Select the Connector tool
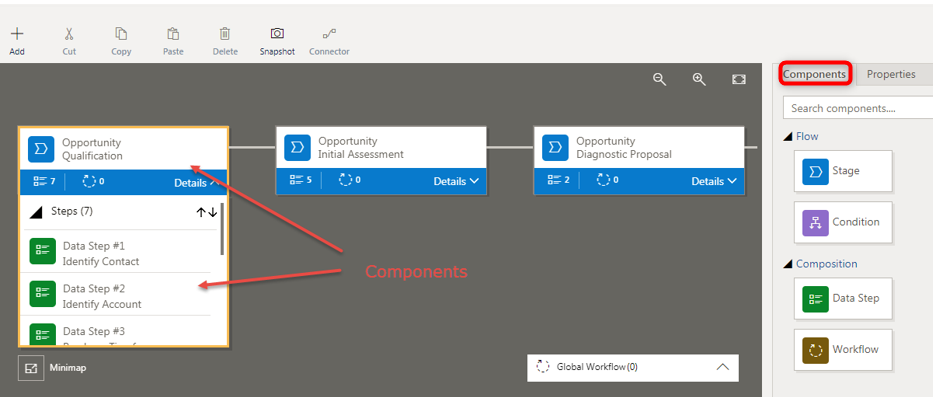 click(x=329, y=41)
